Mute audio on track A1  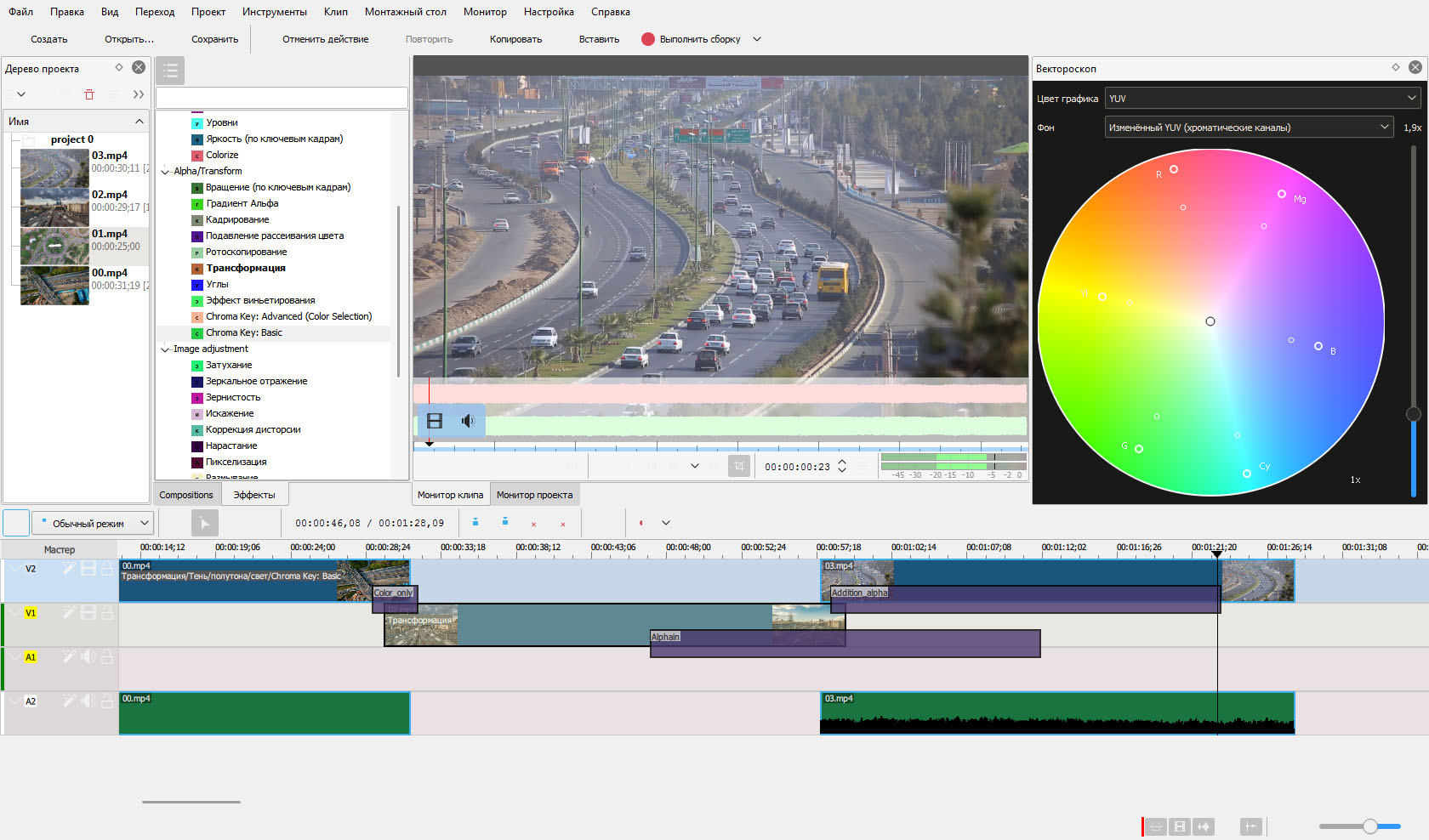88,656
